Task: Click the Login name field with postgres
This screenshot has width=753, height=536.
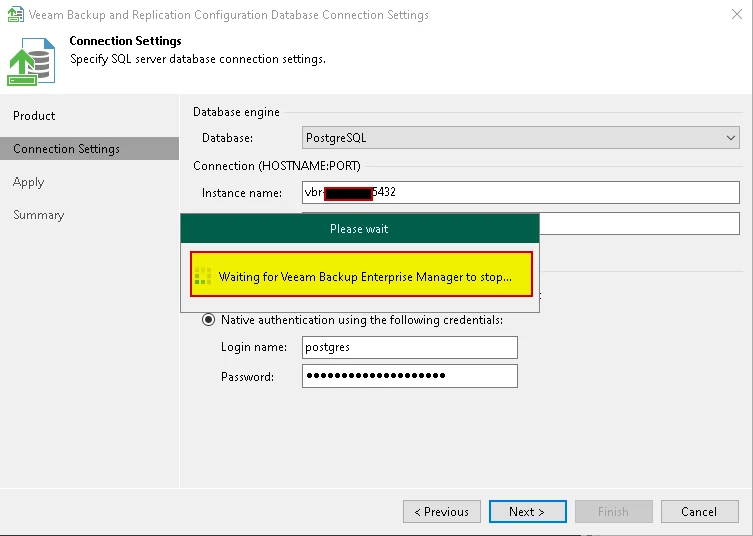Action: coord(410,347)
